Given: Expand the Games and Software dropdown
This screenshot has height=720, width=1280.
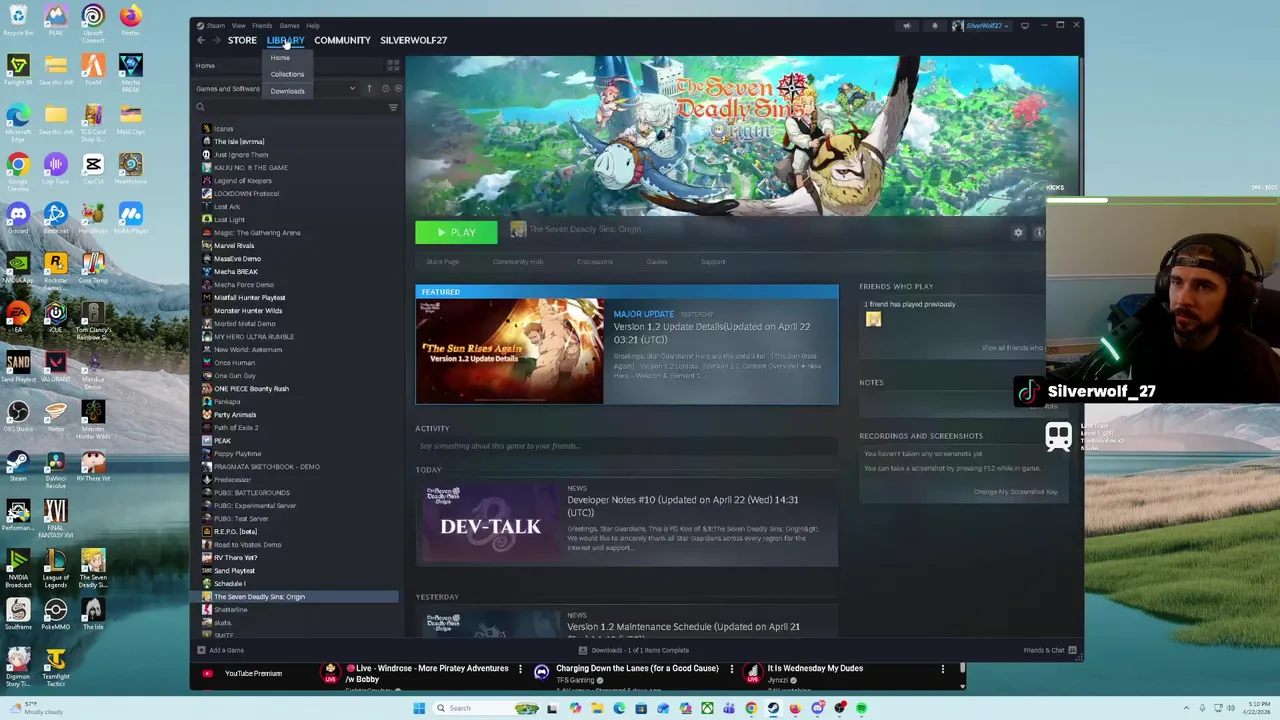Looking at the screenshot, I should point(352,88).
